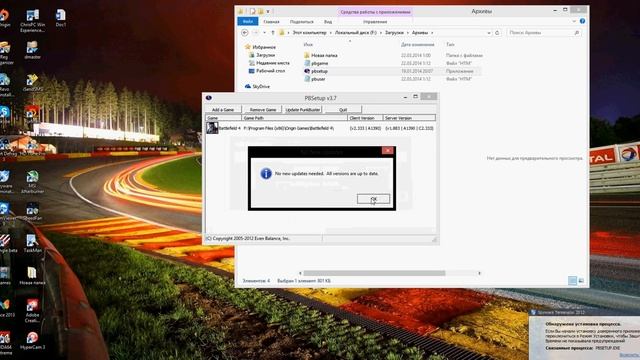Click the Client Version column header
Image resolution: width=640 pixels, height=360 pixels.
[x=365, y=118]
